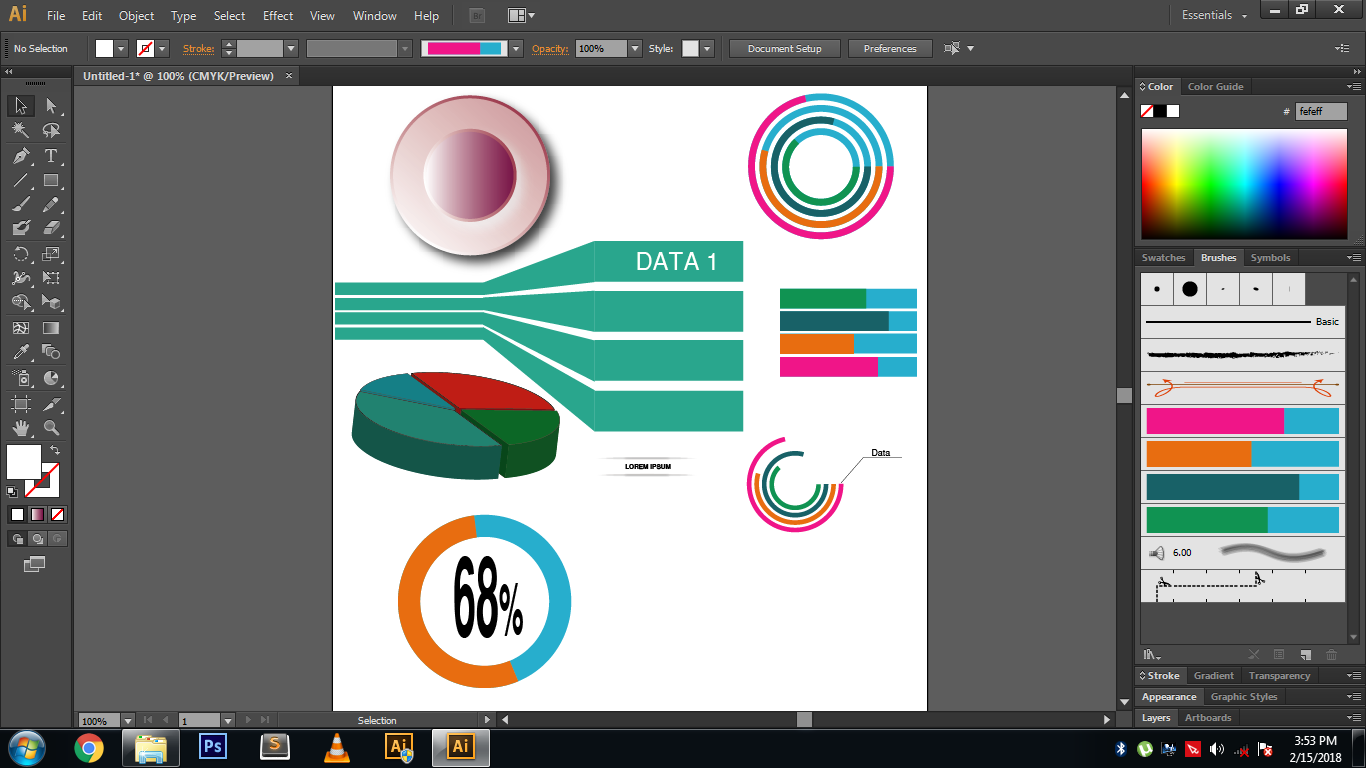1366x768 pixels.
Task: Select the Zoom tool
Action: 51,428
